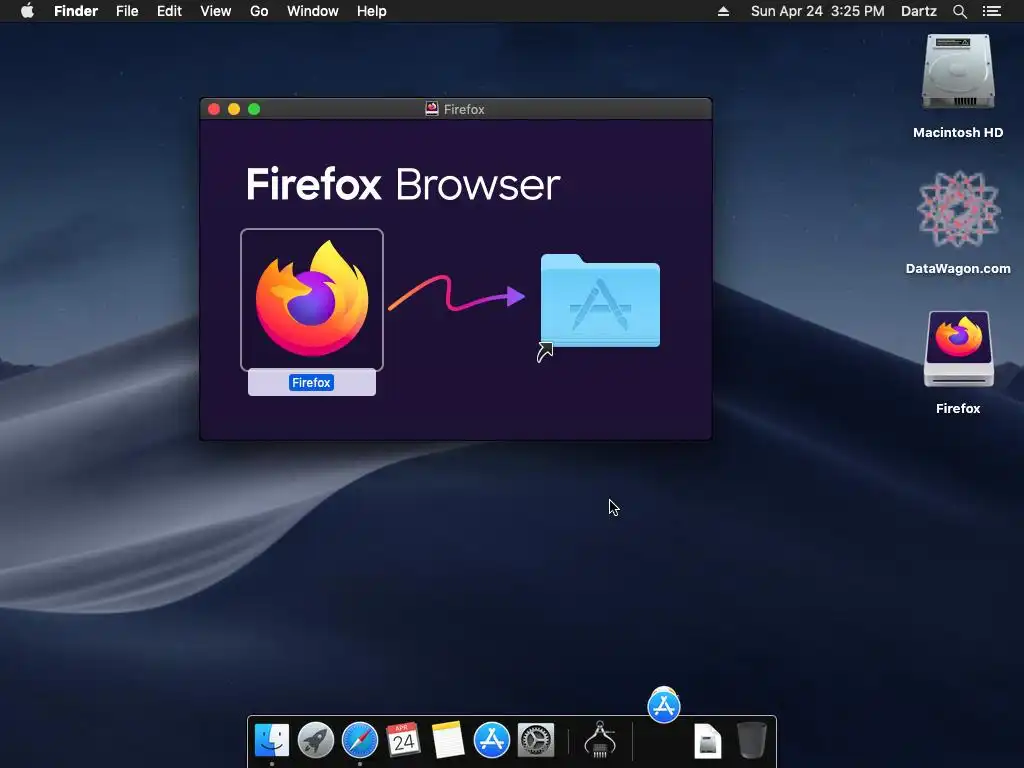
Task: Open System Preferences from the Dock
Action: 536,740
